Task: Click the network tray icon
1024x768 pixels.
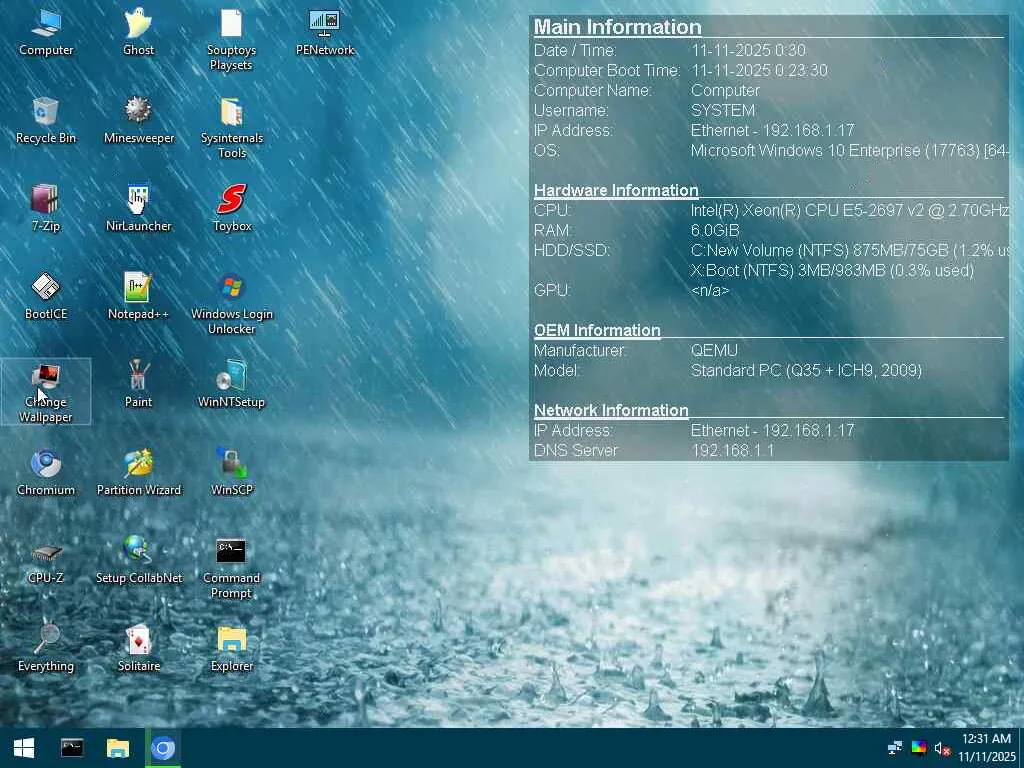Action: (x=895, y=748)
